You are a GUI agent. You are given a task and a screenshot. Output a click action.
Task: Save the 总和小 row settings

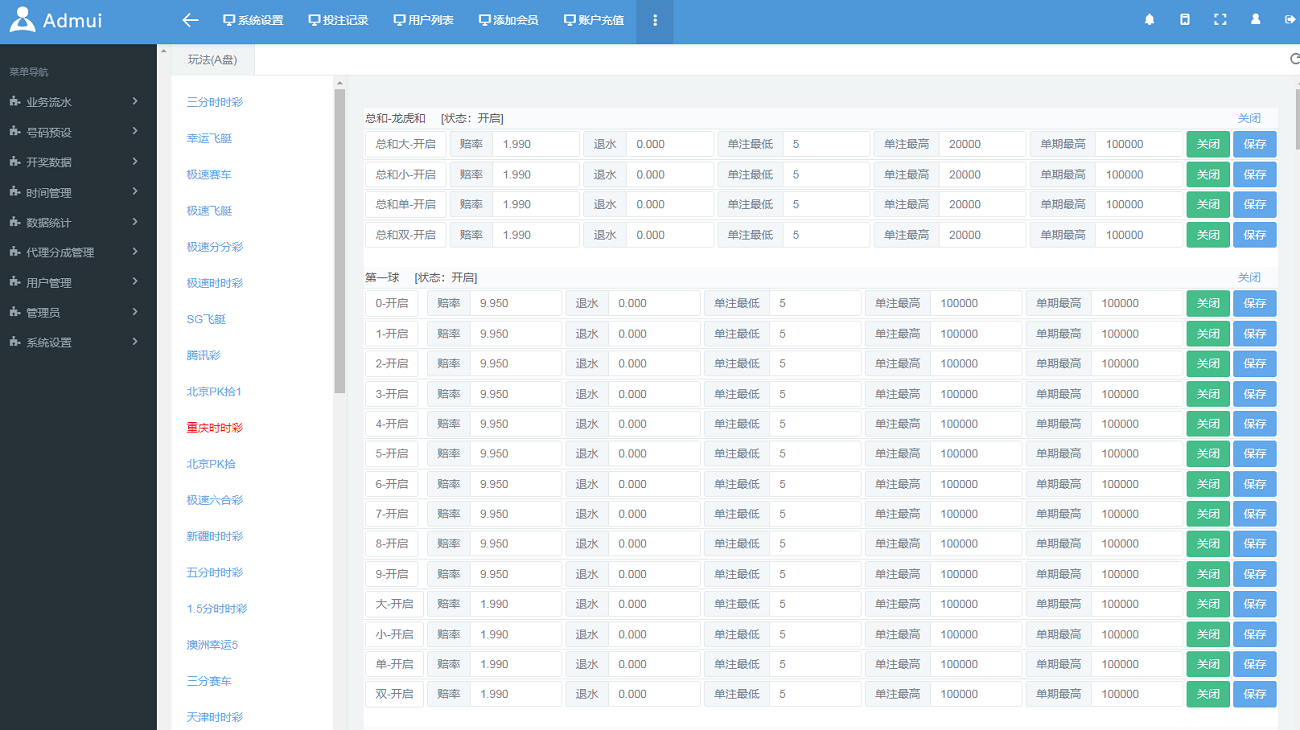1254,174
